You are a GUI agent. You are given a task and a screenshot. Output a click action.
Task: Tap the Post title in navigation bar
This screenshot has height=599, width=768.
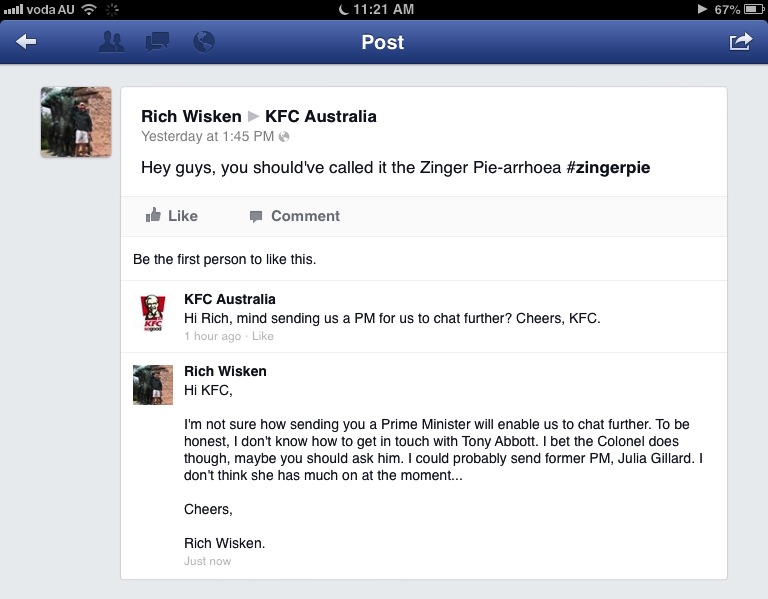pos(383,42)
